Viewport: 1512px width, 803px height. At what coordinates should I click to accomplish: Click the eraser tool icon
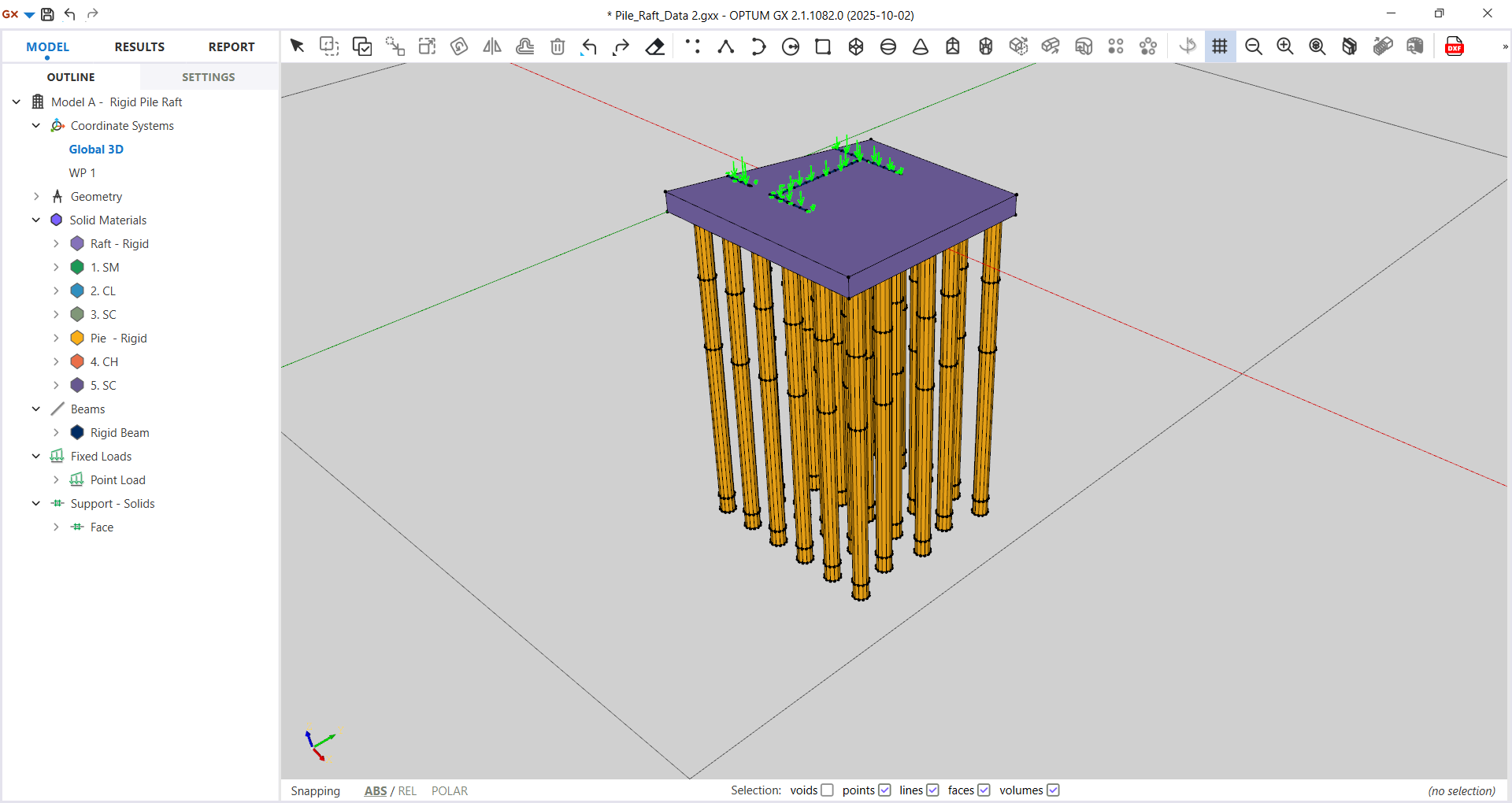pos(654,47)
